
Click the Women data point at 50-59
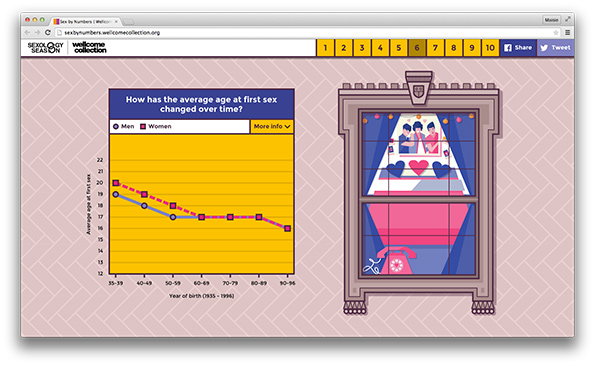[173, 206]
